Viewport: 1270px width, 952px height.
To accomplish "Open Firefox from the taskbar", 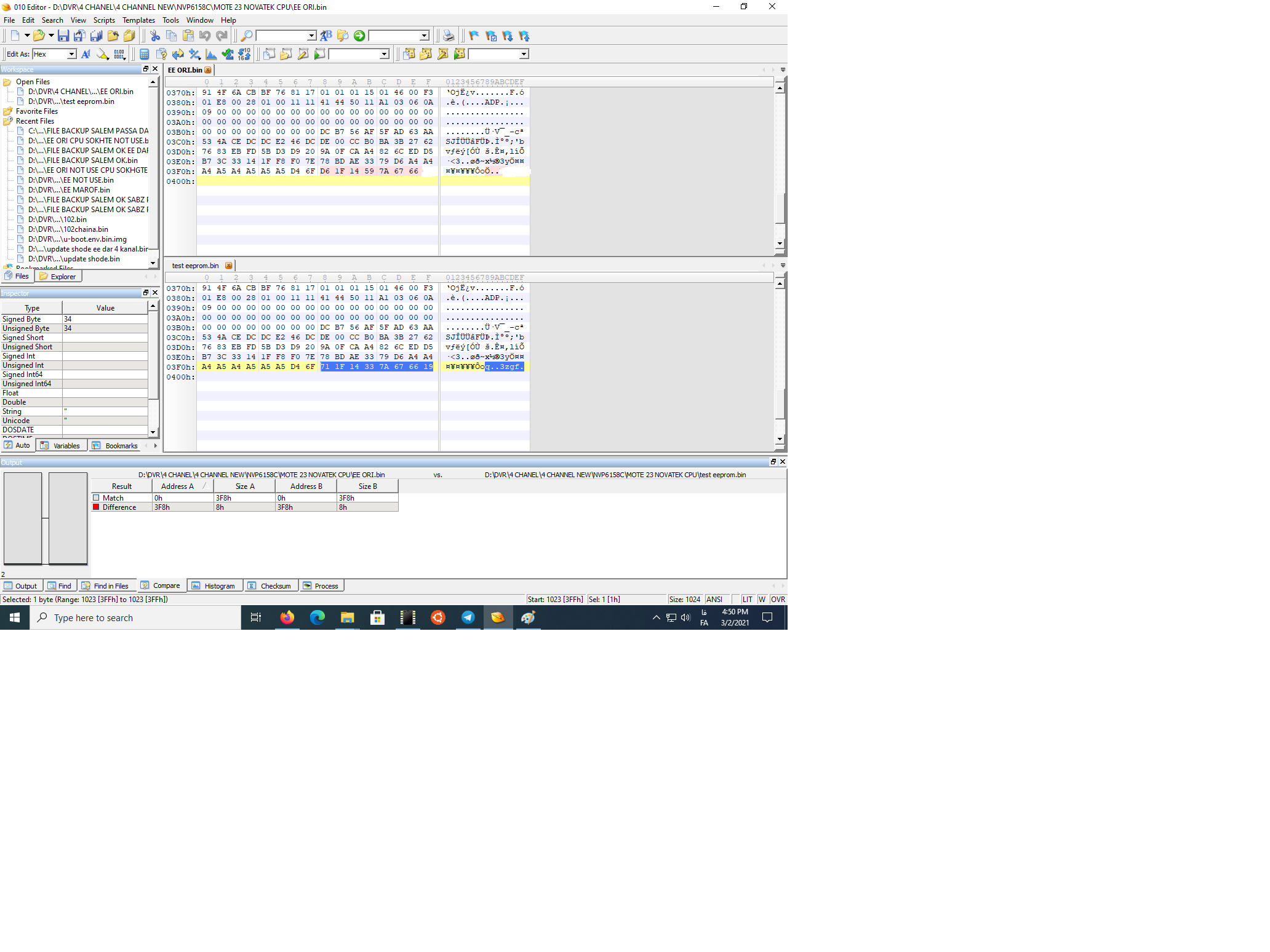I will point(287,617).
